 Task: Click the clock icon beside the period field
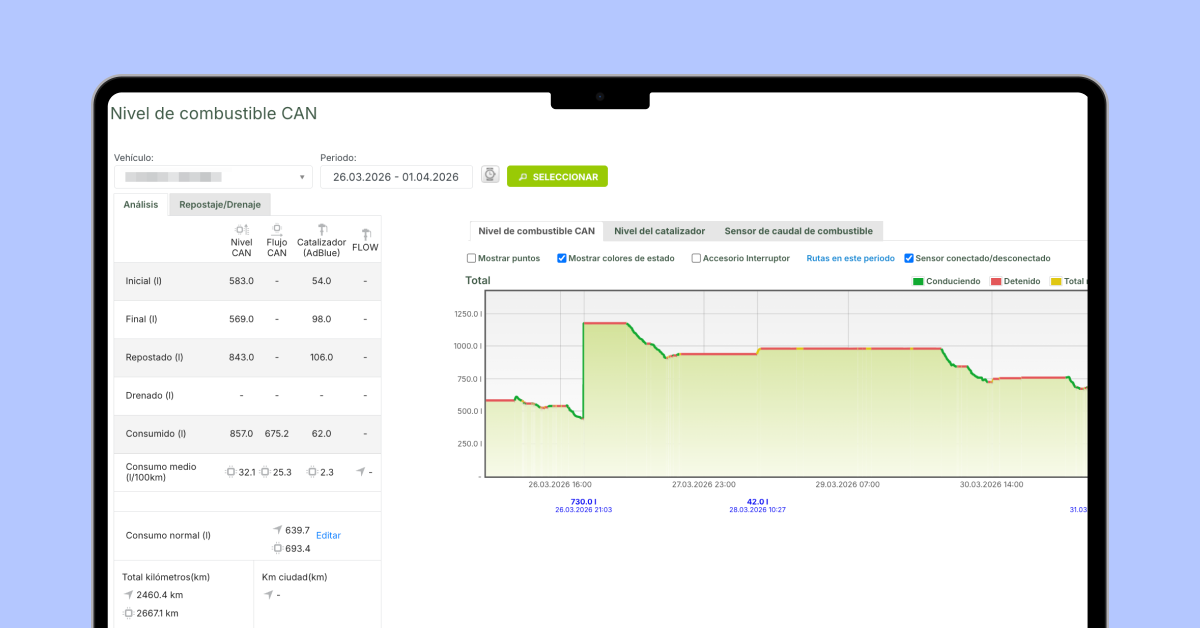tap(490, 176)
